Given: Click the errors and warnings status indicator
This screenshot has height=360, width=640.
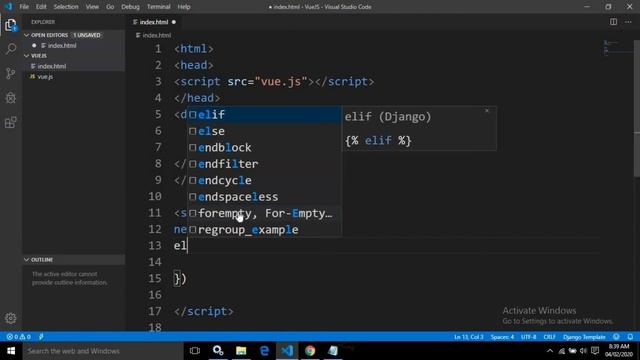Looking at the screenshot, I should pyautogui.click(x=18, y=337).
